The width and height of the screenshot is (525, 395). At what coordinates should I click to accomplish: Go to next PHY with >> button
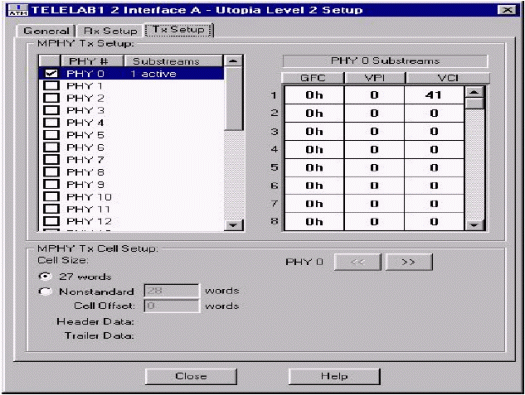tap(409, 262)
